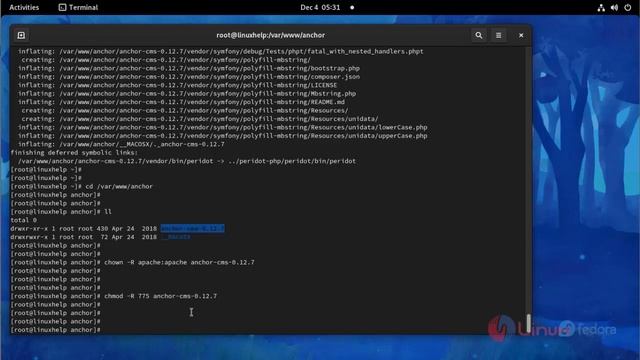
Task: Close the terminal window
Action: 521,36
